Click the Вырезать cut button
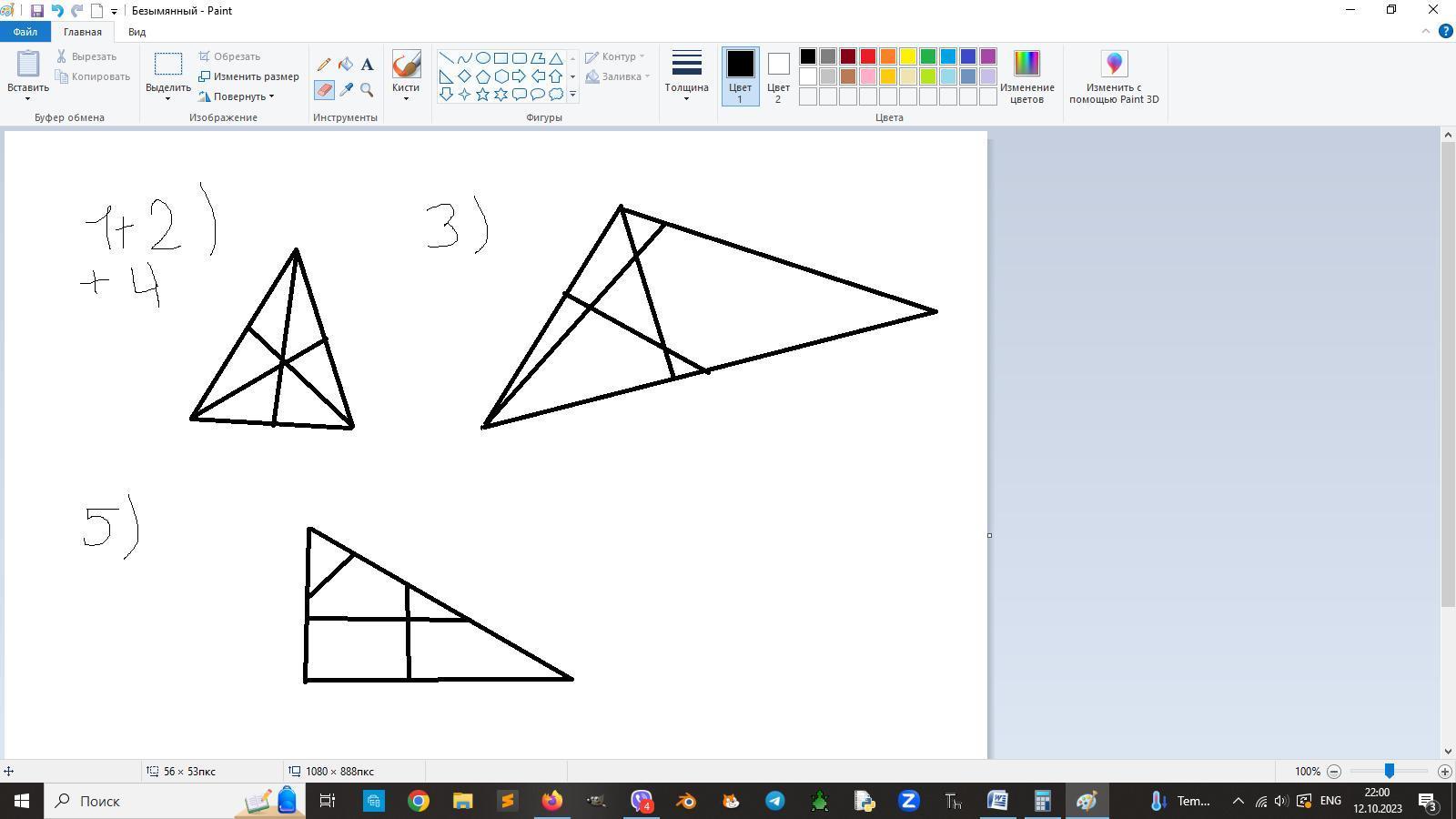 click(x=86, y=56)
